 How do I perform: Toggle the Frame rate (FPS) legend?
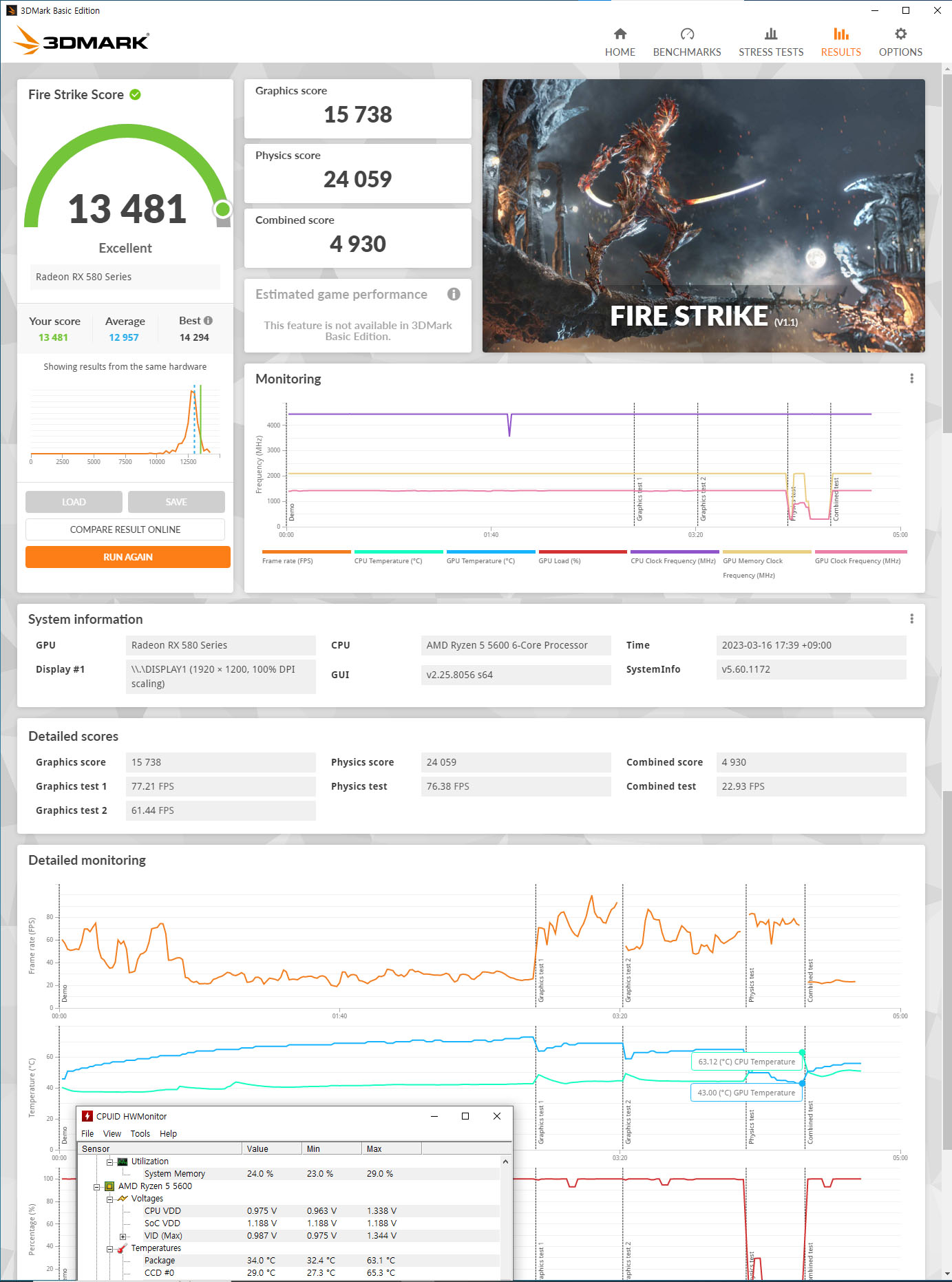(306, 557)
